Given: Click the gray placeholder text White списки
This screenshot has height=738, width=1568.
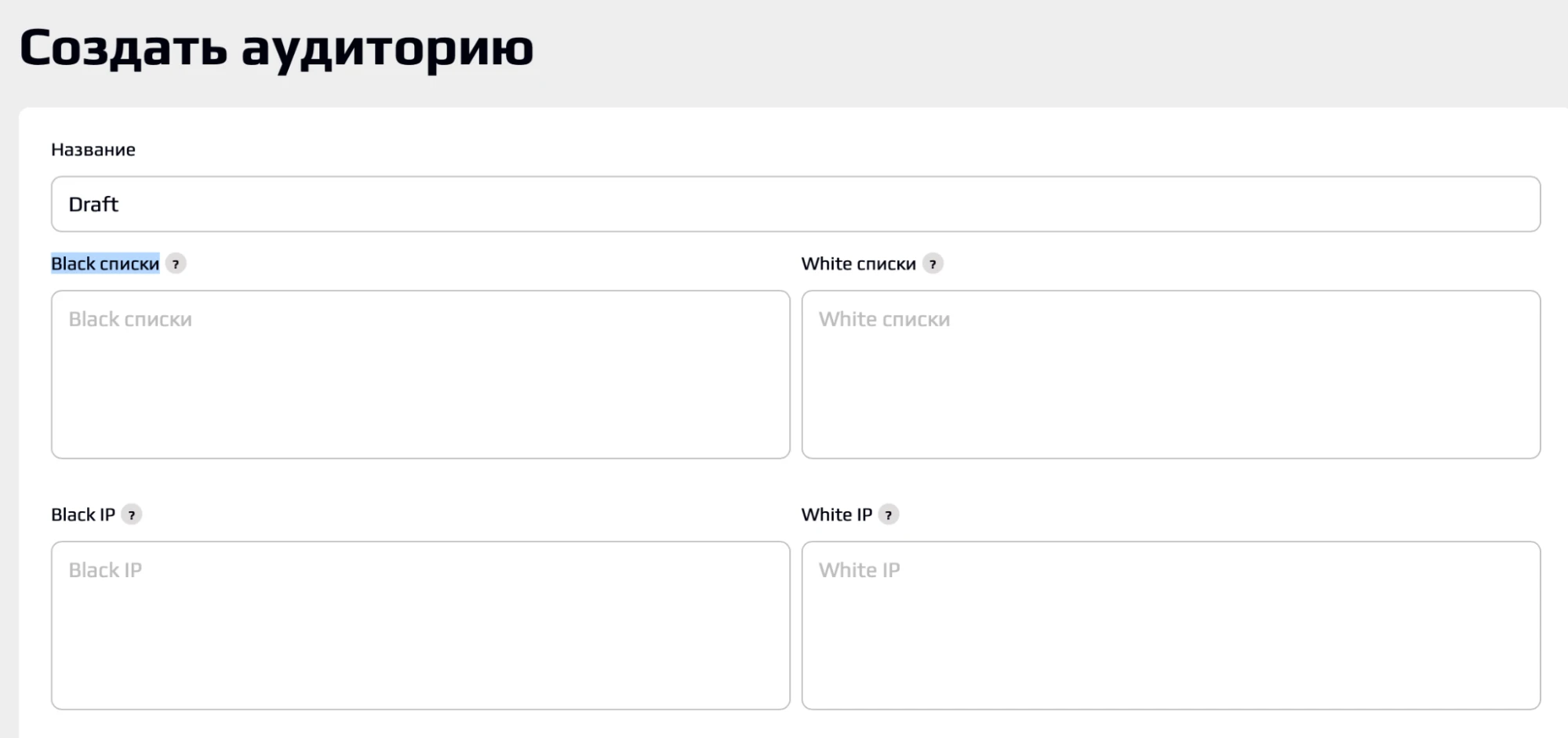Looking at the screenshot, I should click(x=884, y=319).
